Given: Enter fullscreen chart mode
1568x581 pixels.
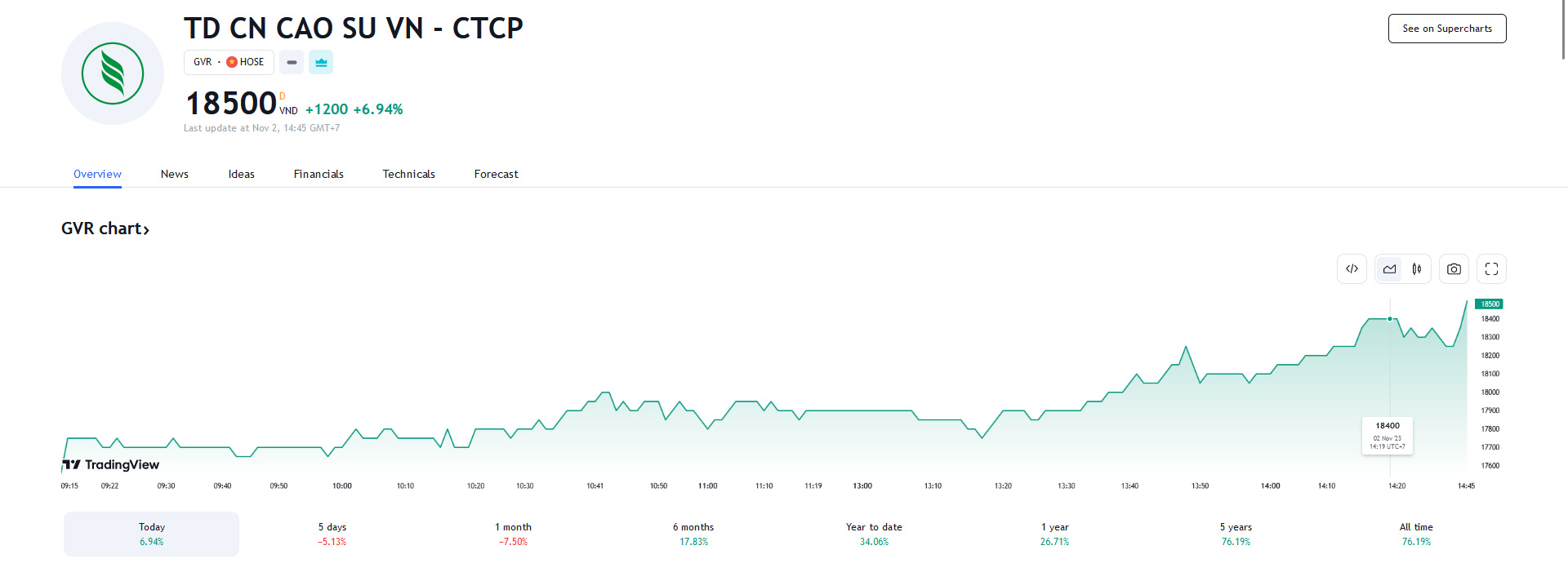Looking at the screenshot, I should 1491,268.
